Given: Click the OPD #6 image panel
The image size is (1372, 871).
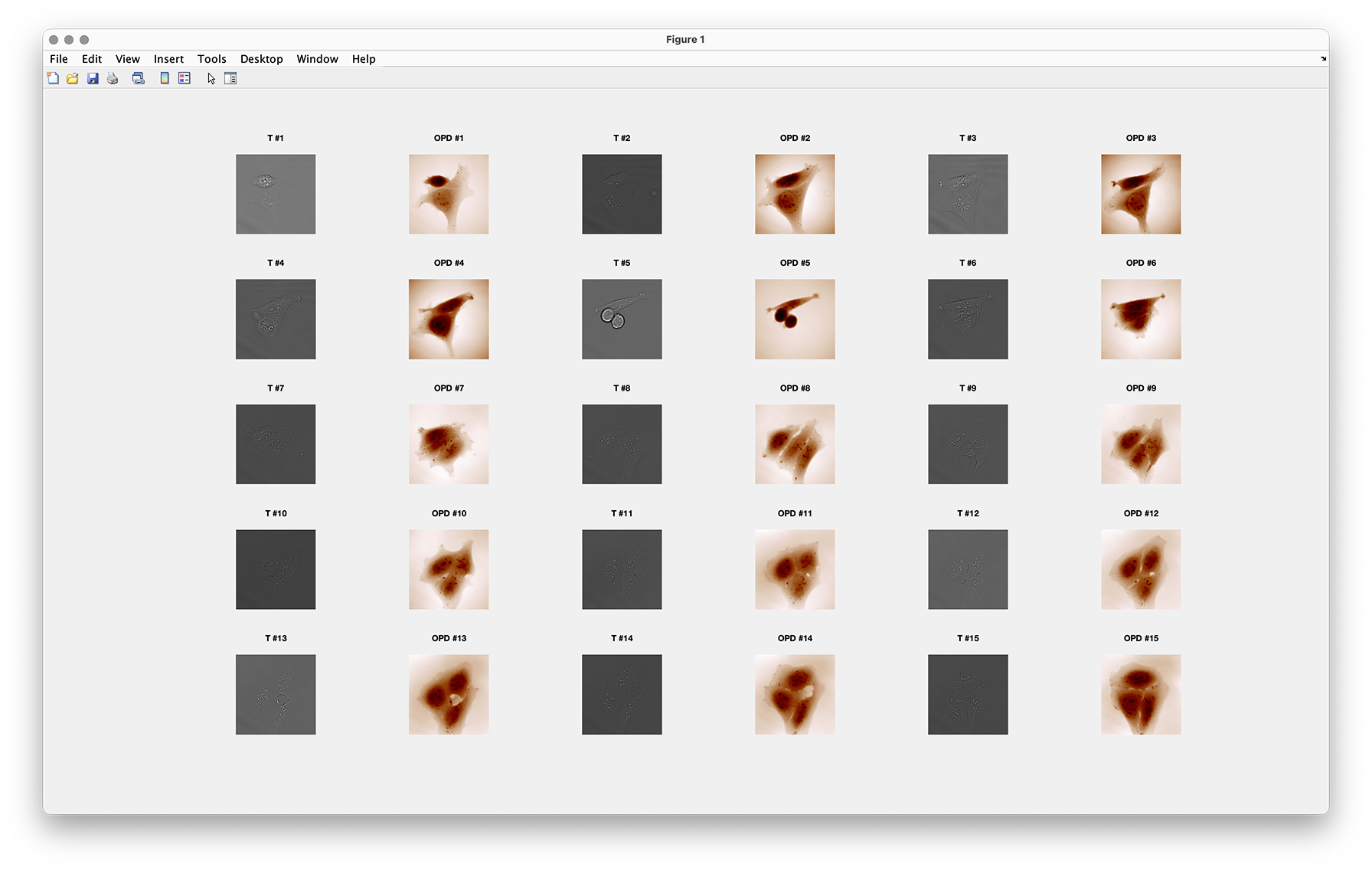Looking at the screenshot, I should (1141, 319).
